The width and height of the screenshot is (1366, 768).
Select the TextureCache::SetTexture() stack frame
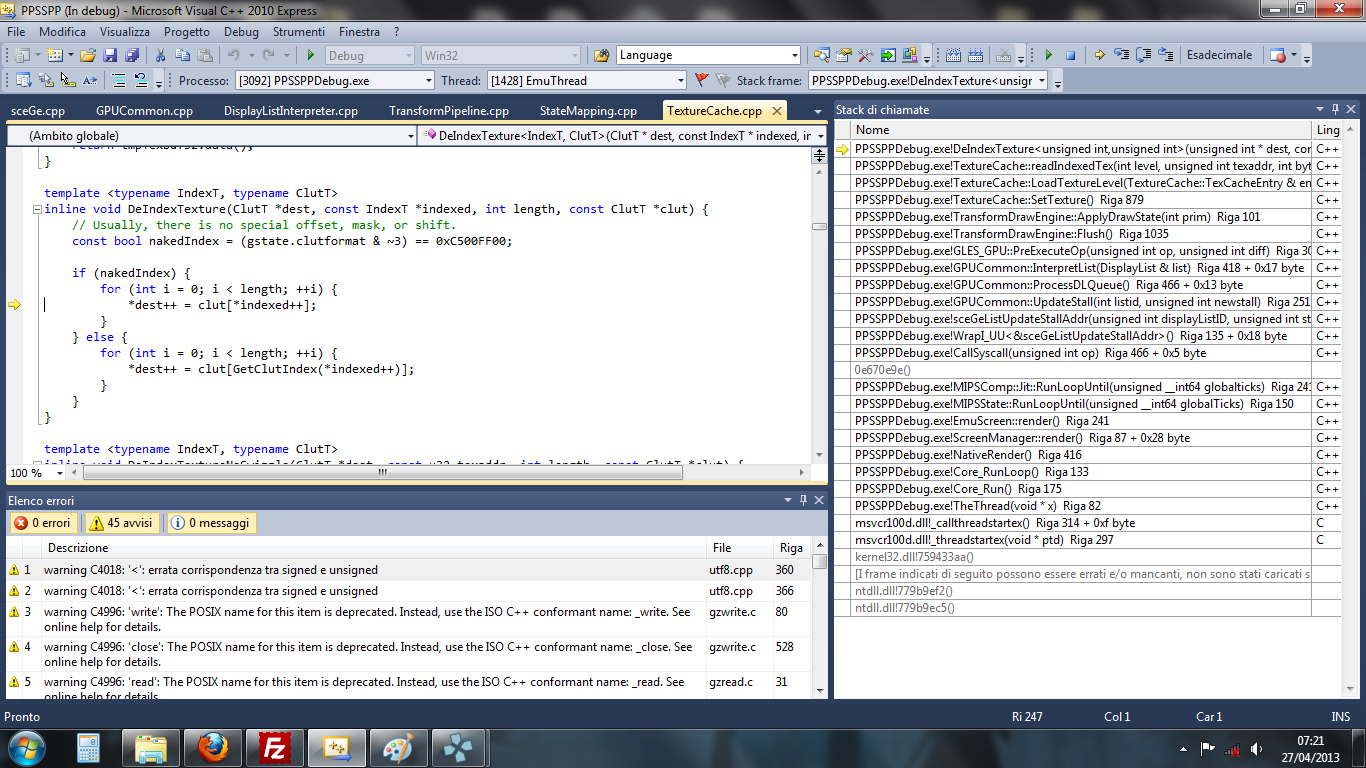tap(1081, 200)
